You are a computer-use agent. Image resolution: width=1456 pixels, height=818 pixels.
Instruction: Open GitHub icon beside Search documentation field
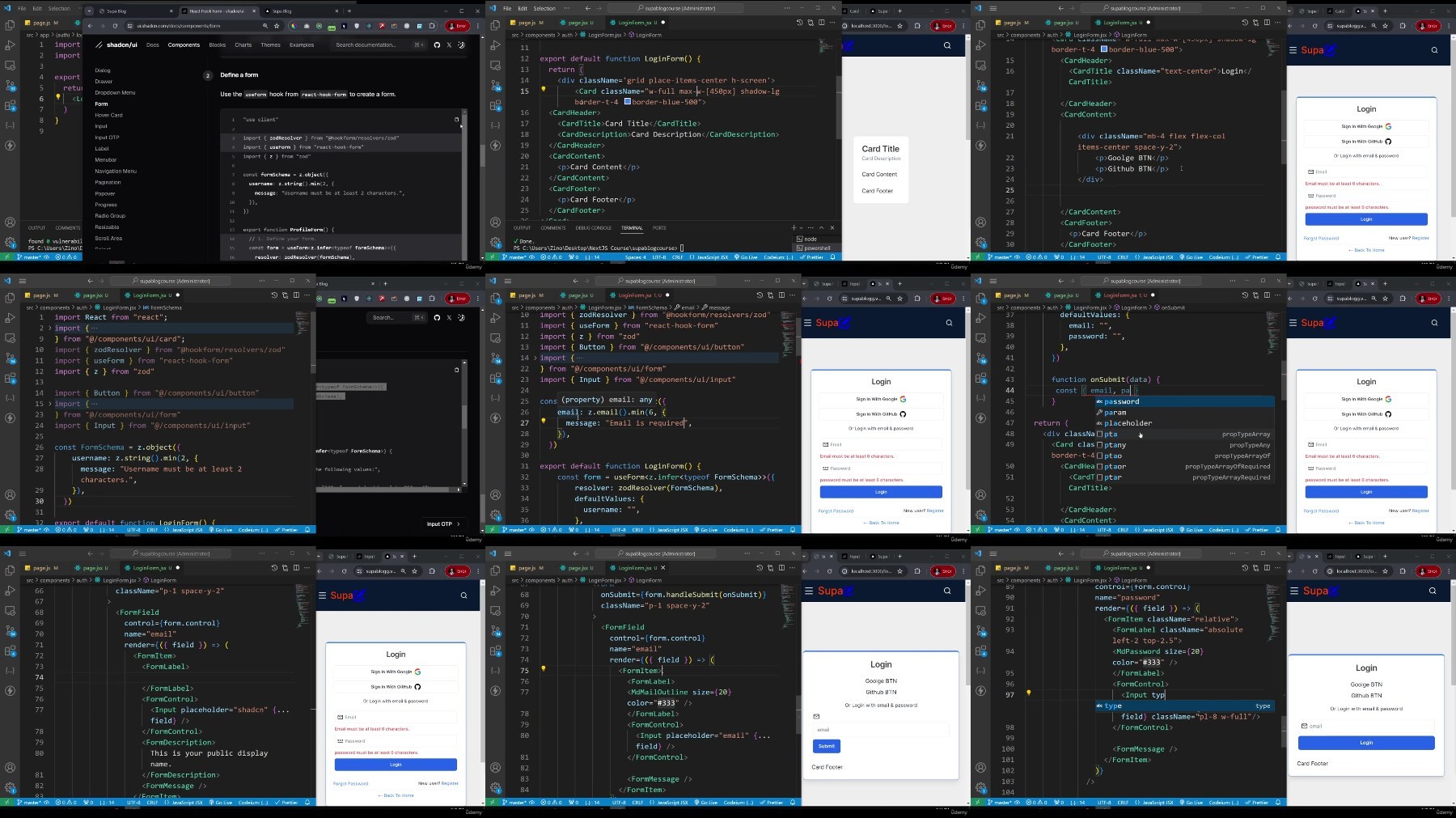437,45
